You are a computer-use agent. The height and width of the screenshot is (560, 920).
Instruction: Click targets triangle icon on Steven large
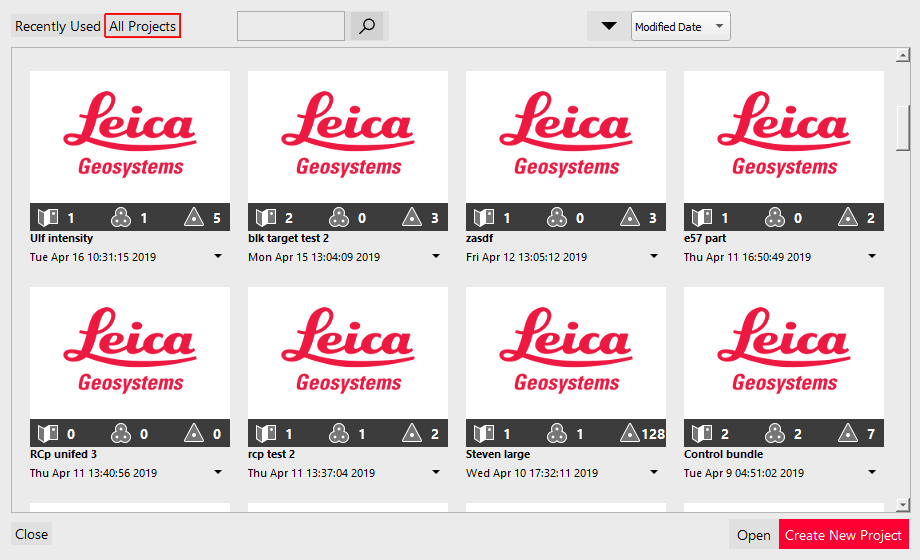point(630,434)
